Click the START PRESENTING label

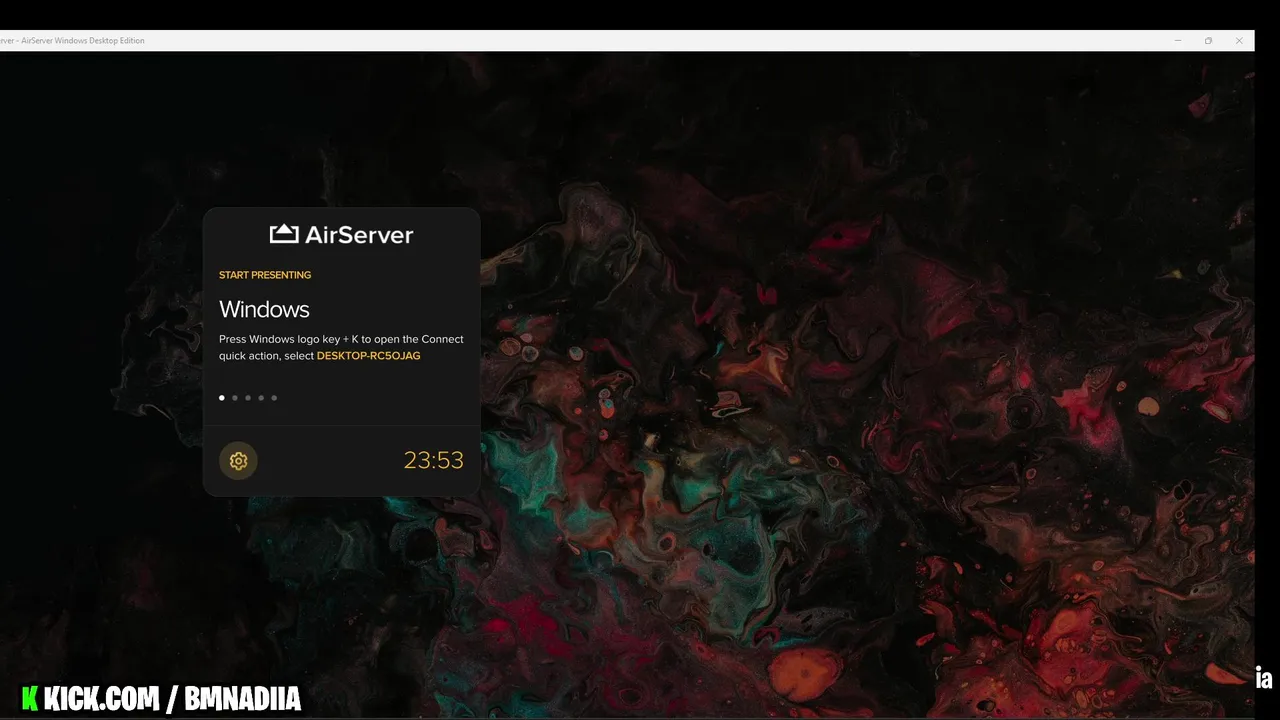(265, 275)
